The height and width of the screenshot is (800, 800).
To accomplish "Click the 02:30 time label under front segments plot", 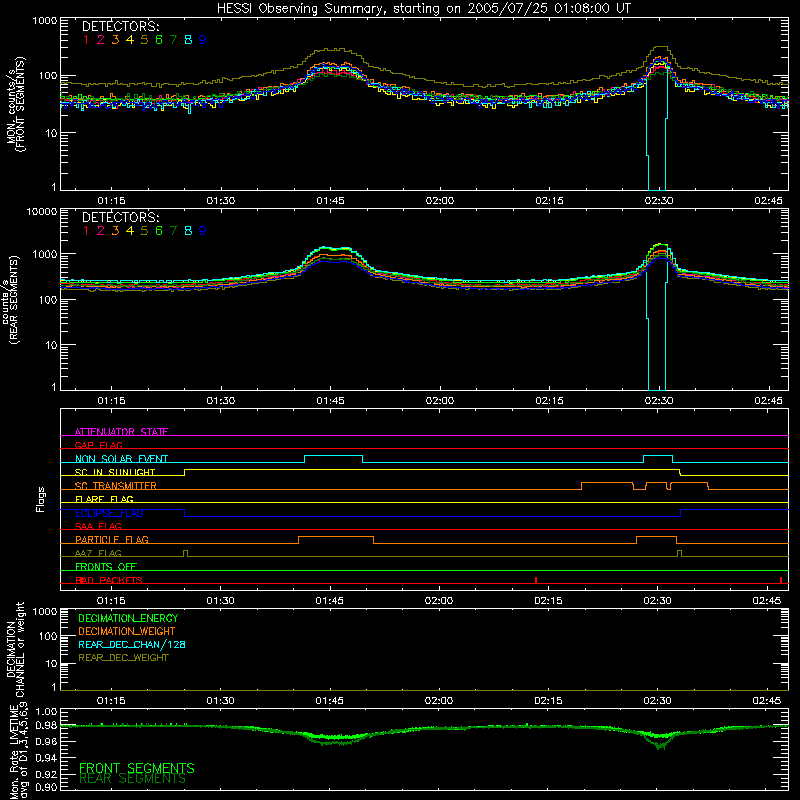I will pyautogui.click(x=659, y=201).
